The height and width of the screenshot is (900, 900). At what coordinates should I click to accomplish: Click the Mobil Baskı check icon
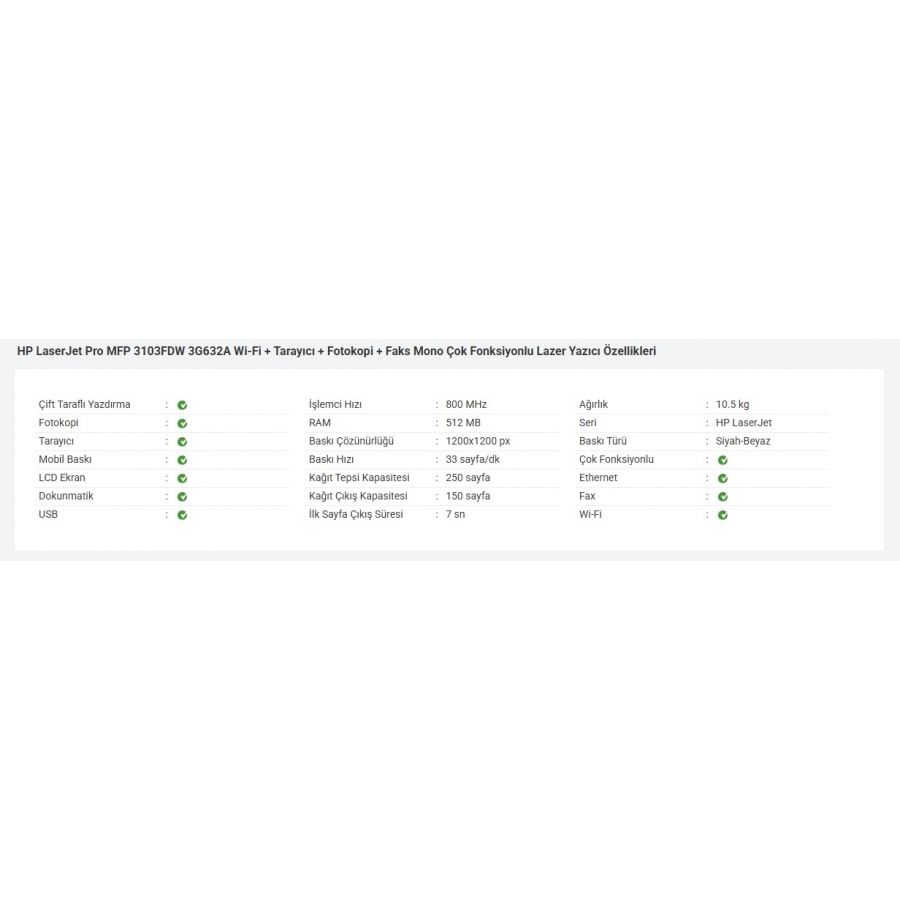[182, 460]
